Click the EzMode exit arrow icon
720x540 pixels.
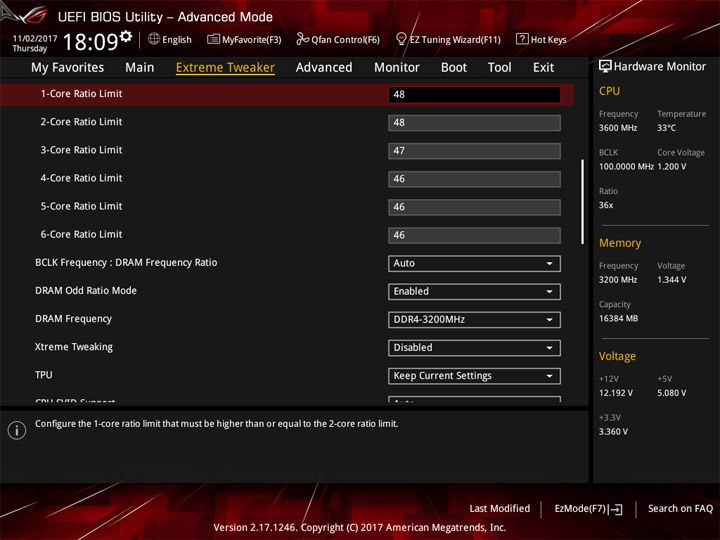point(617,509)
